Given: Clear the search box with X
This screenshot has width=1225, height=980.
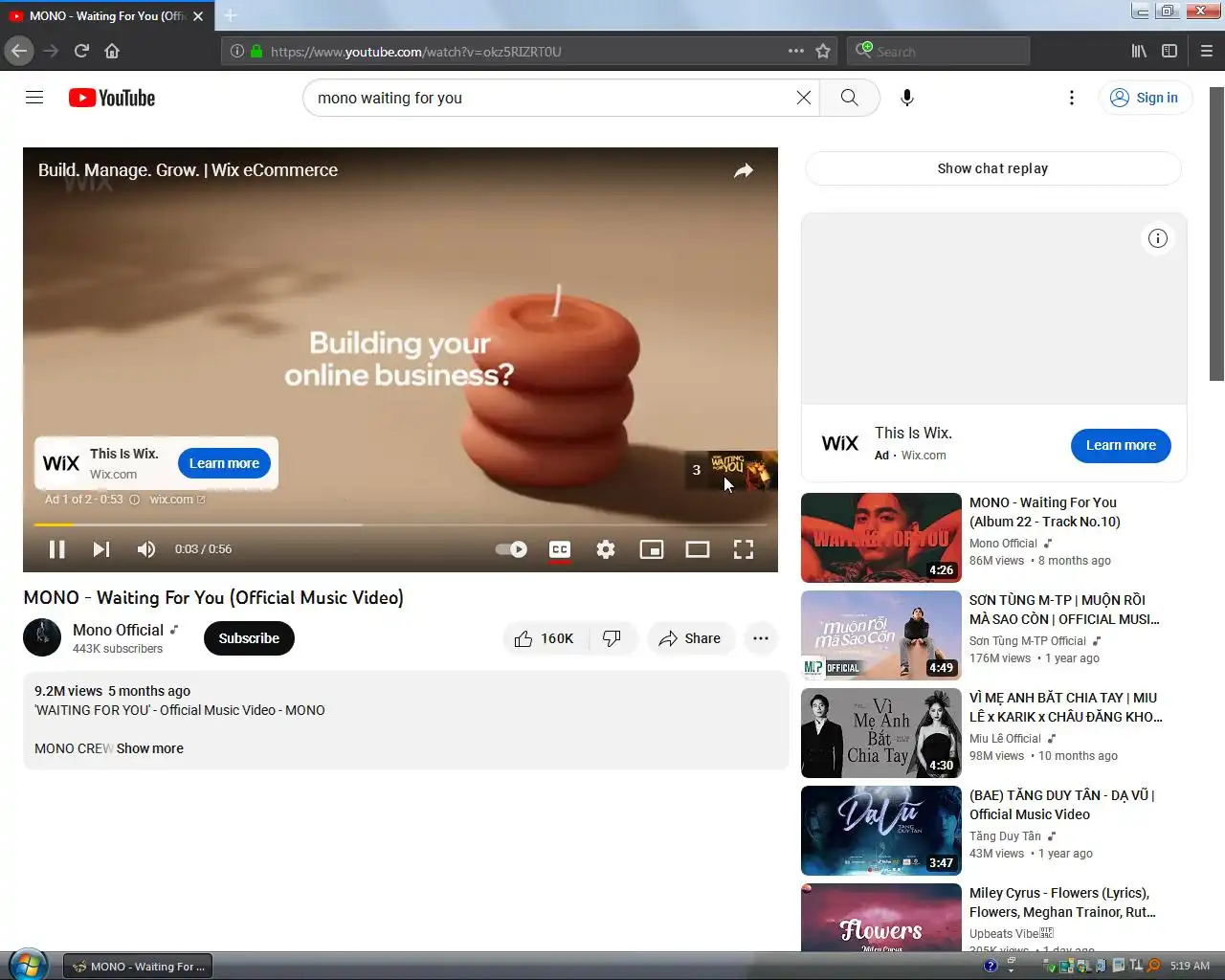Looking at the screenshot, I should click(804, 98).
